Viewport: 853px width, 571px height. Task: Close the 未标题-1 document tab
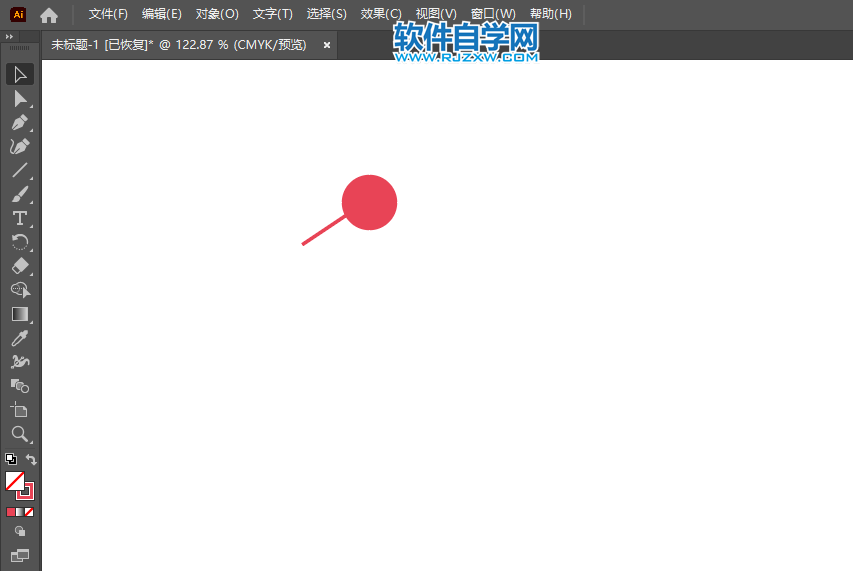tap(327, 45)
